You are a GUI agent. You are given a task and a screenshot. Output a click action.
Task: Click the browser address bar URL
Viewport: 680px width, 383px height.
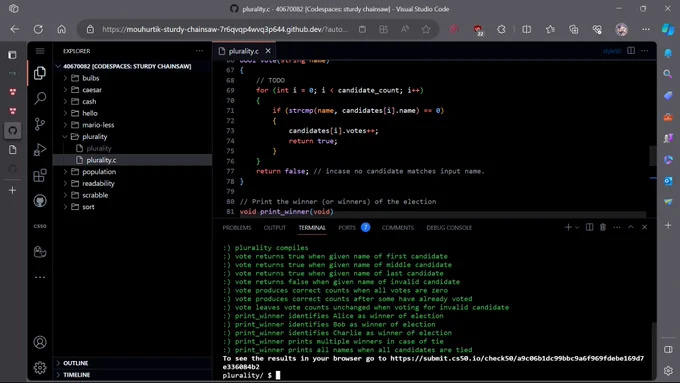coord(225,29)
